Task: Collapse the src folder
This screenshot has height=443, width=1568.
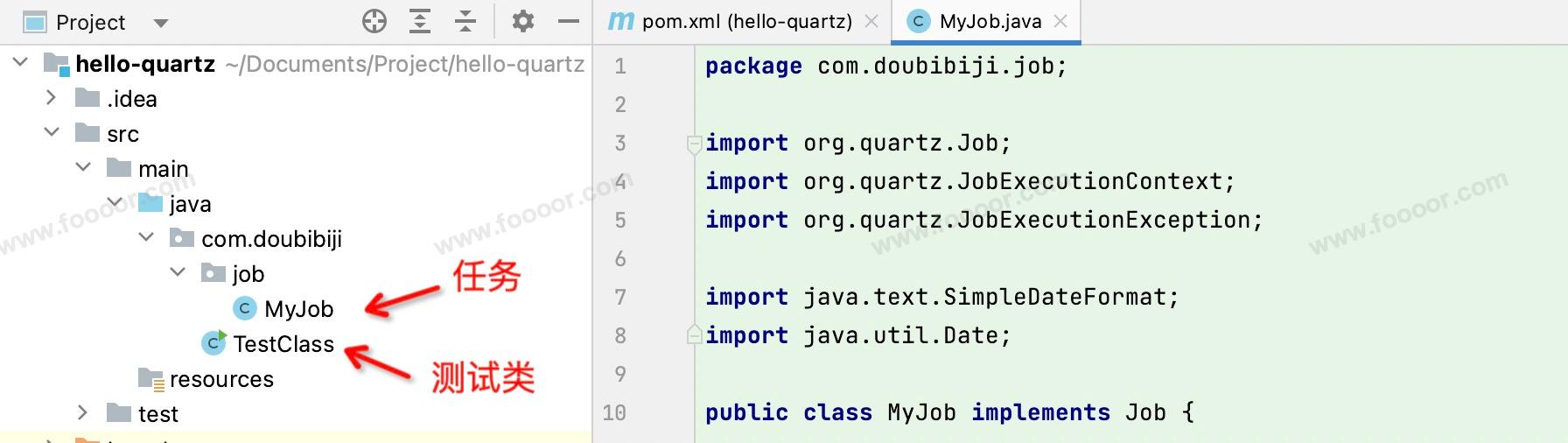Action: click(x=52, y=133)
